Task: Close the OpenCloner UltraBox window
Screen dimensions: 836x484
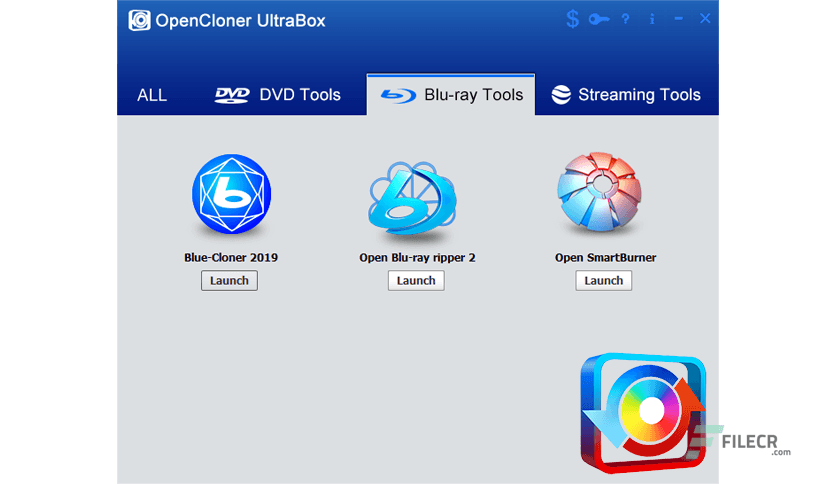Action: click(x=705, y=19)
